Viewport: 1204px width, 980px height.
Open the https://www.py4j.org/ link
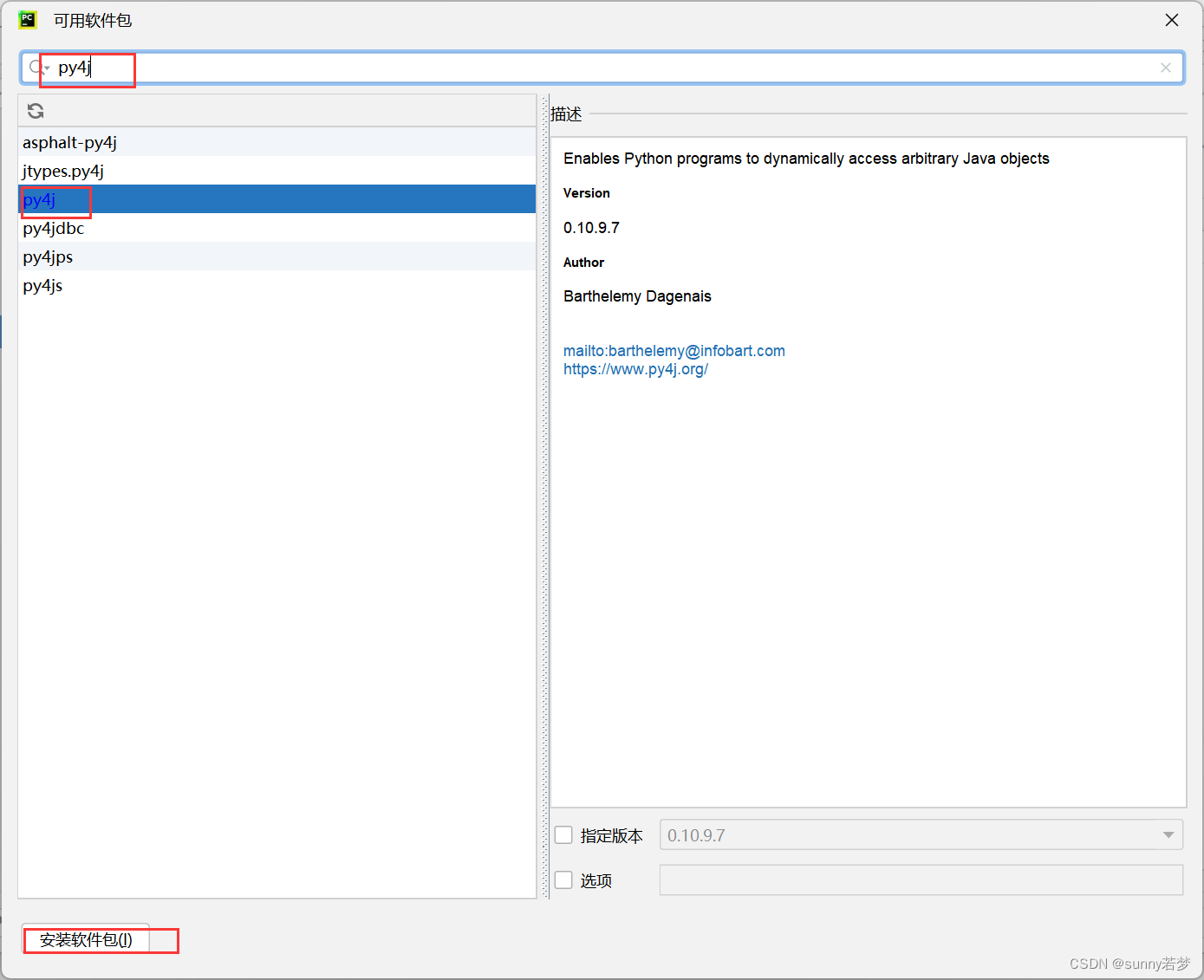tap(635, 369)
